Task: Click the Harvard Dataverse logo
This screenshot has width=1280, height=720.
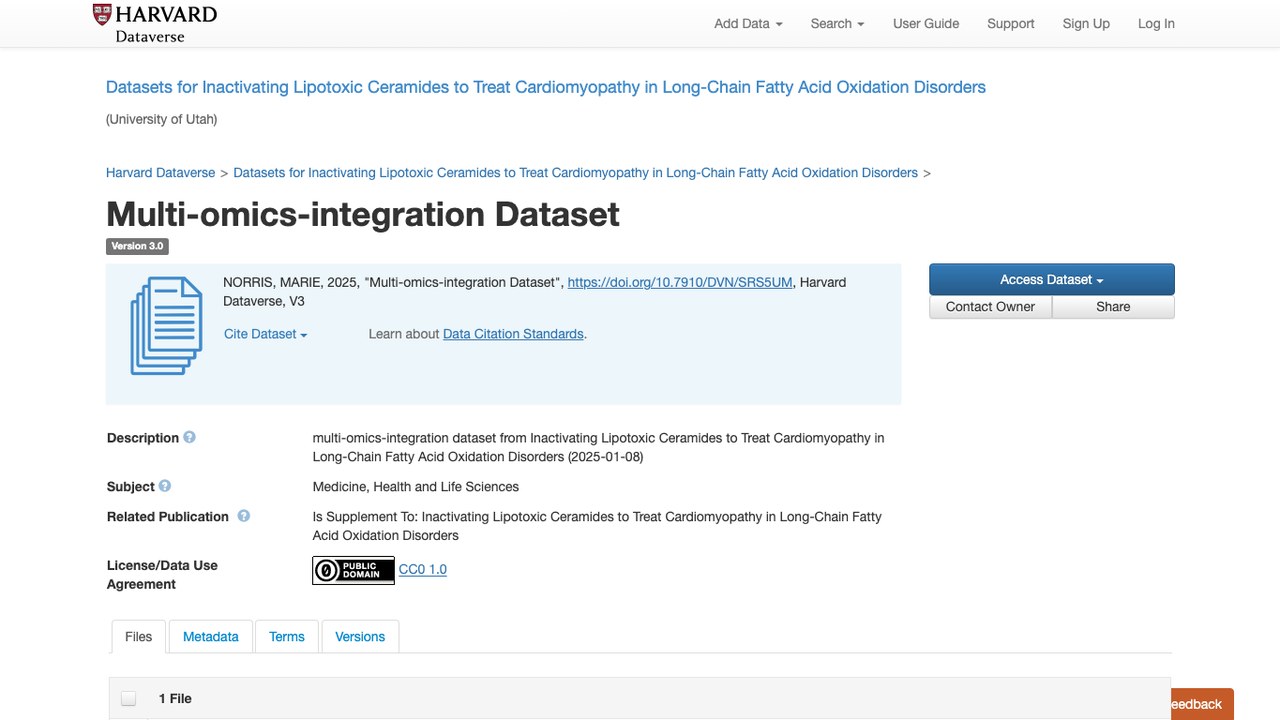Action: [x=155, y=23]
